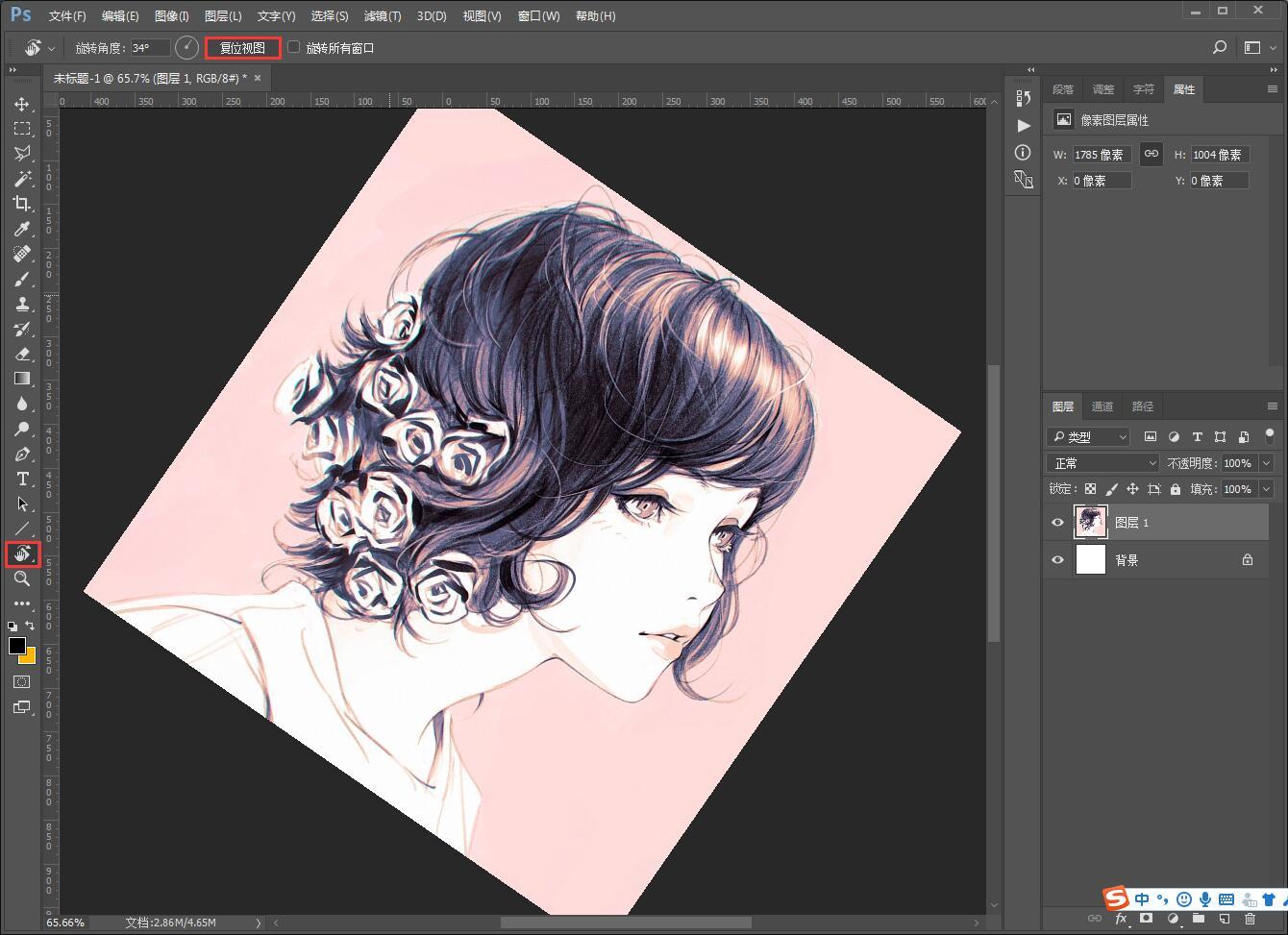Hide the 背景 layer visibility
1288x935 pixels.
[x=1057, y=559]
